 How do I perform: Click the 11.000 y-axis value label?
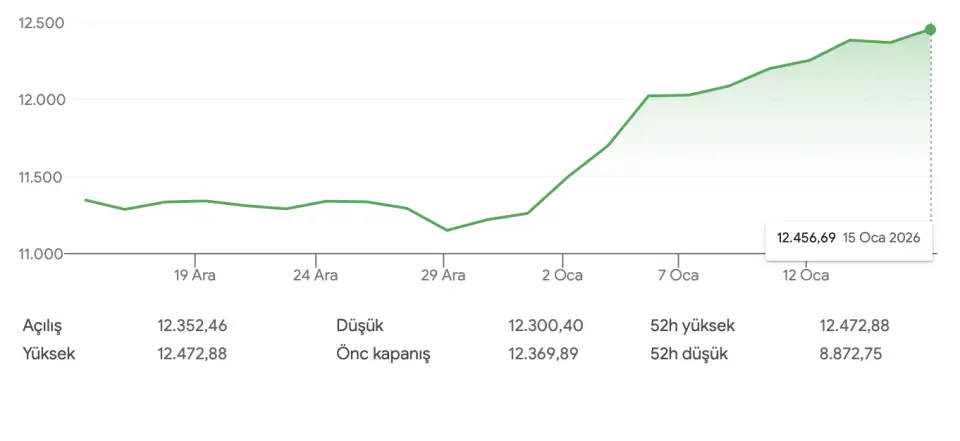pyautogui.click(x=42, y=254)
